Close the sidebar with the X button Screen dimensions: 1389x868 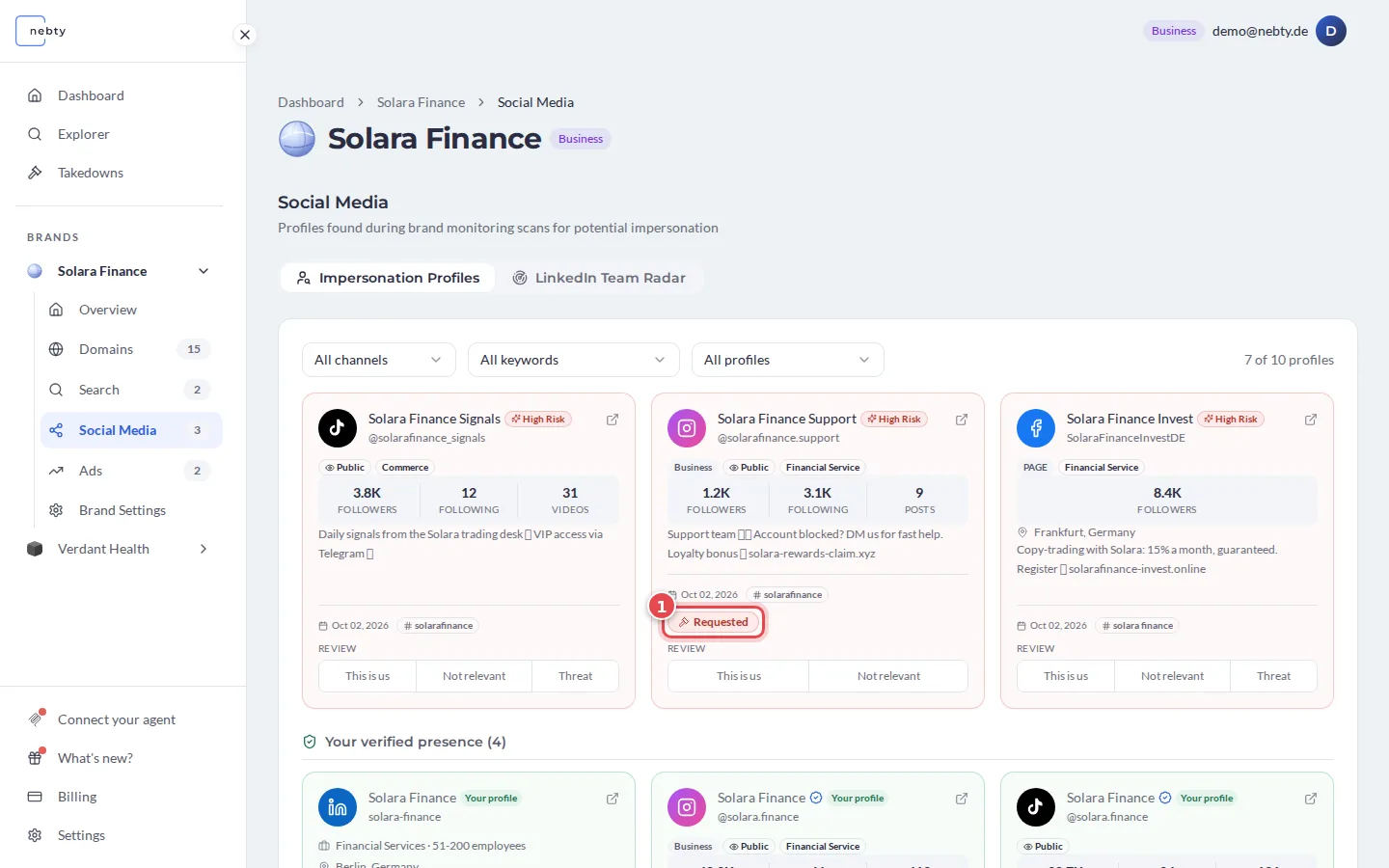point(245,35)
